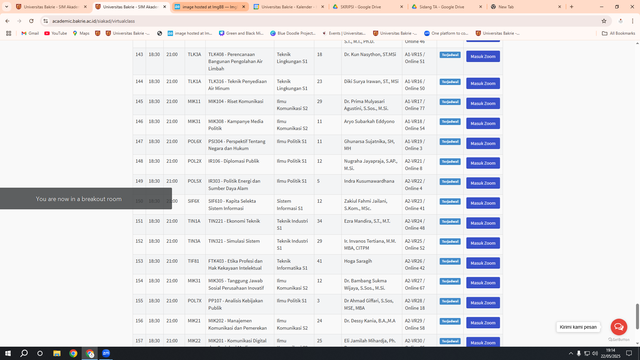Screen dimensions: 640x360
Task: Open the Windows Start menu
Action: [x=8, y=353]
